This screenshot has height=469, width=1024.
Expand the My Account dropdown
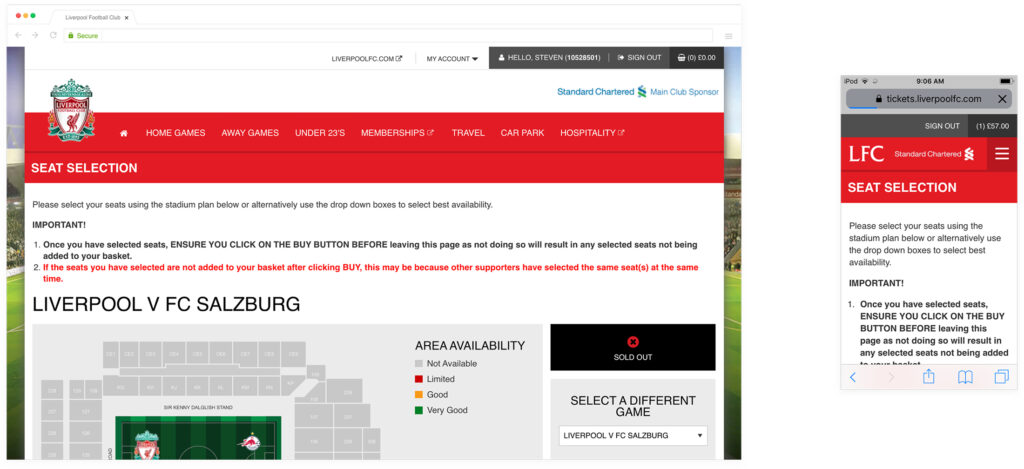tap(452, 58)
